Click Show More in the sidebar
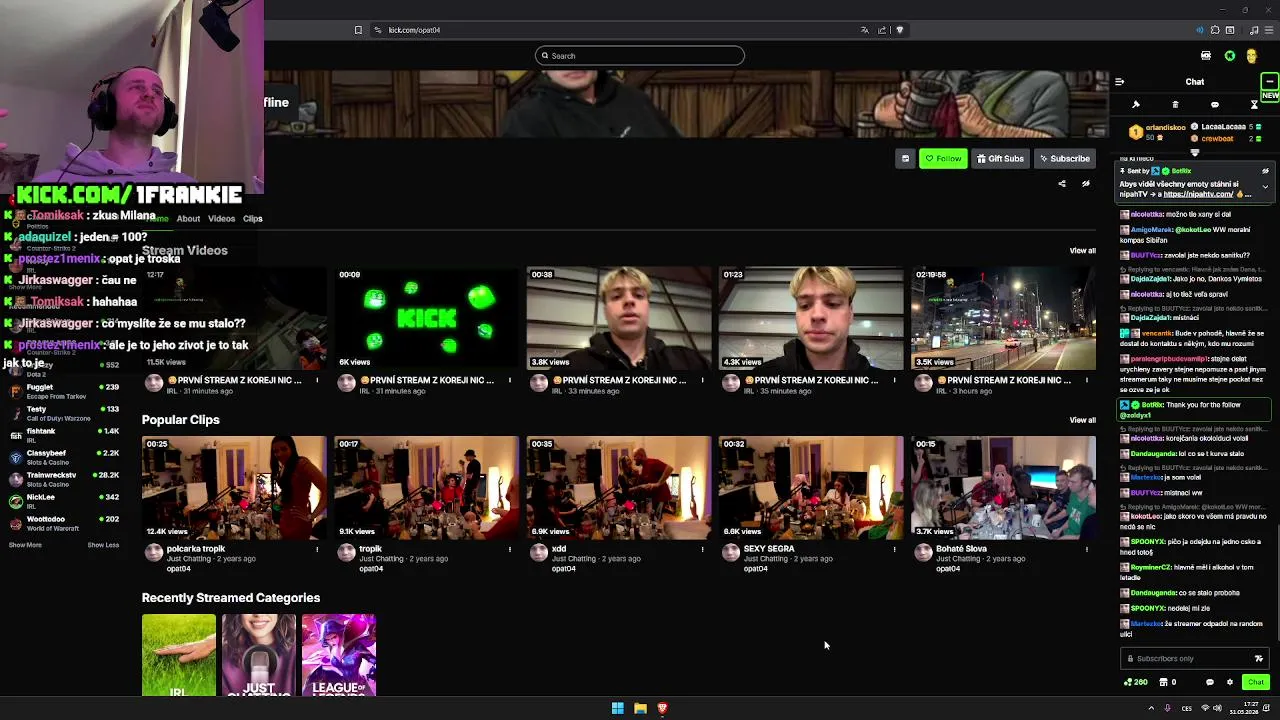 pos(25,545)
